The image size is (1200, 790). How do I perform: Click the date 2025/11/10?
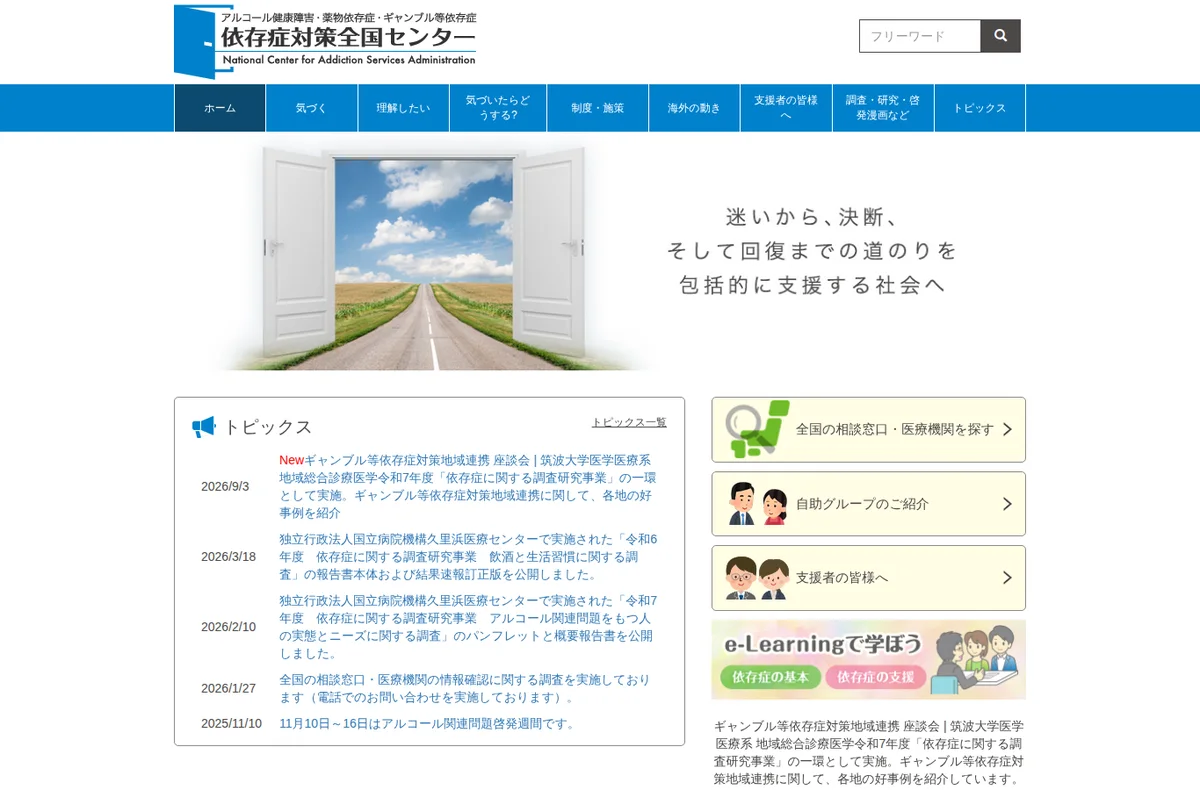231,723
